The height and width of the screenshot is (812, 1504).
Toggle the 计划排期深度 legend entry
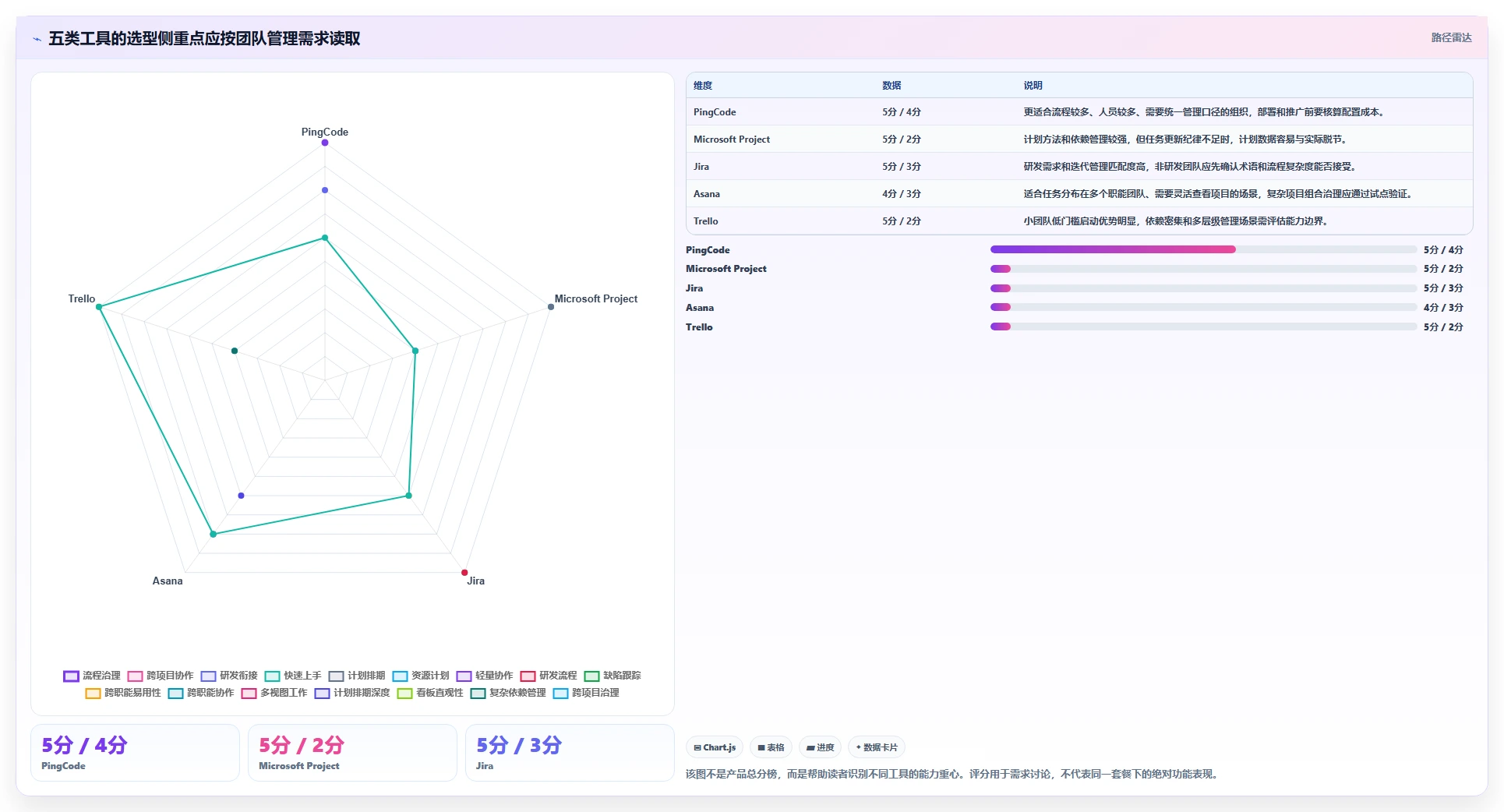[352, 693]
